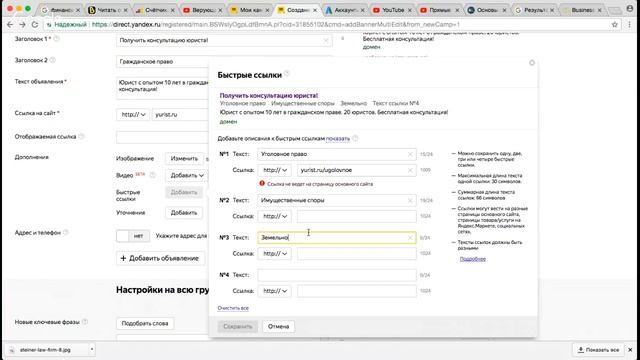Switch to the Business browser tab

pos(582,10)
